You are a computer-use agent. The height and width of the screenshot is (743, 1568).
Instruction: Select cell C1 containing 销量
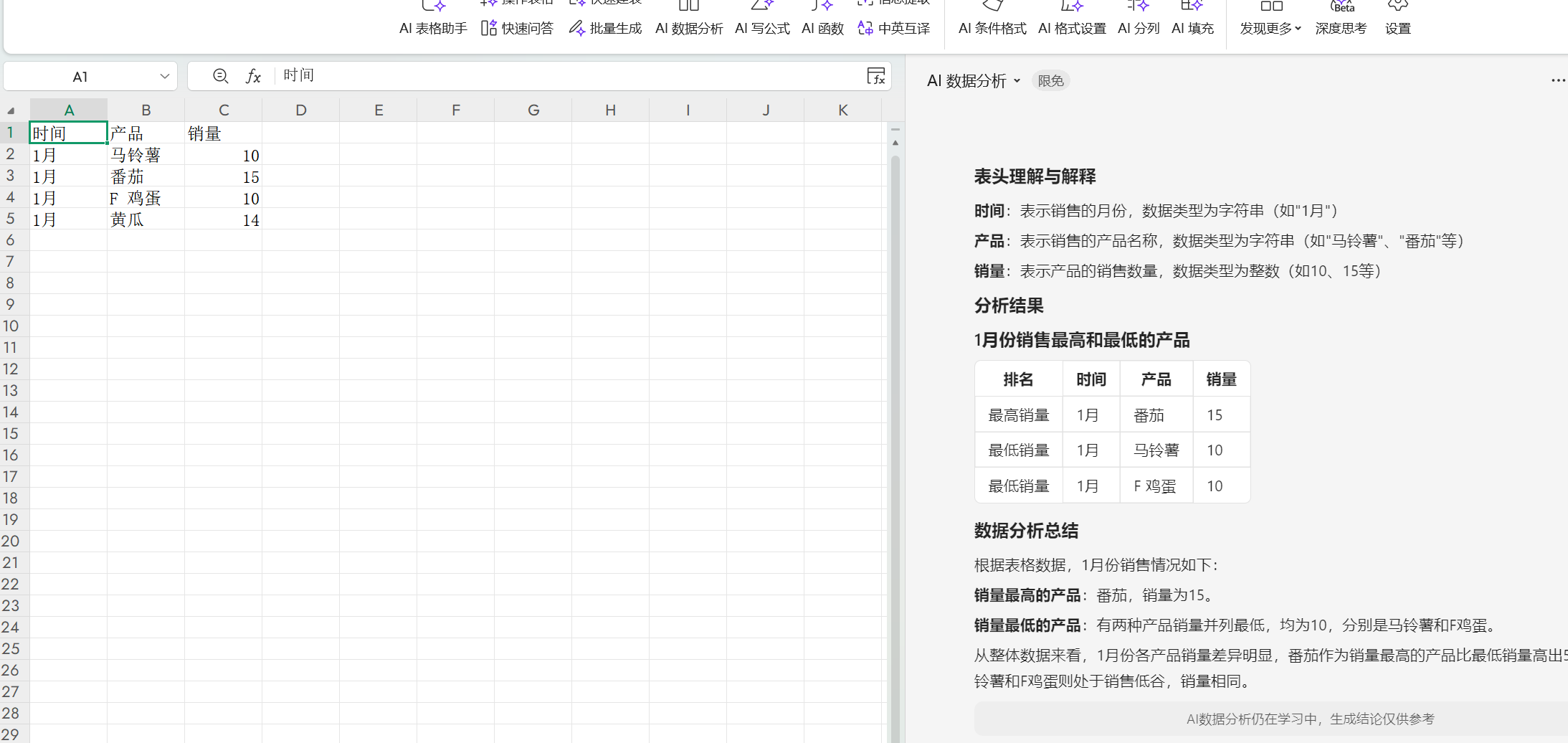point(224,133)
